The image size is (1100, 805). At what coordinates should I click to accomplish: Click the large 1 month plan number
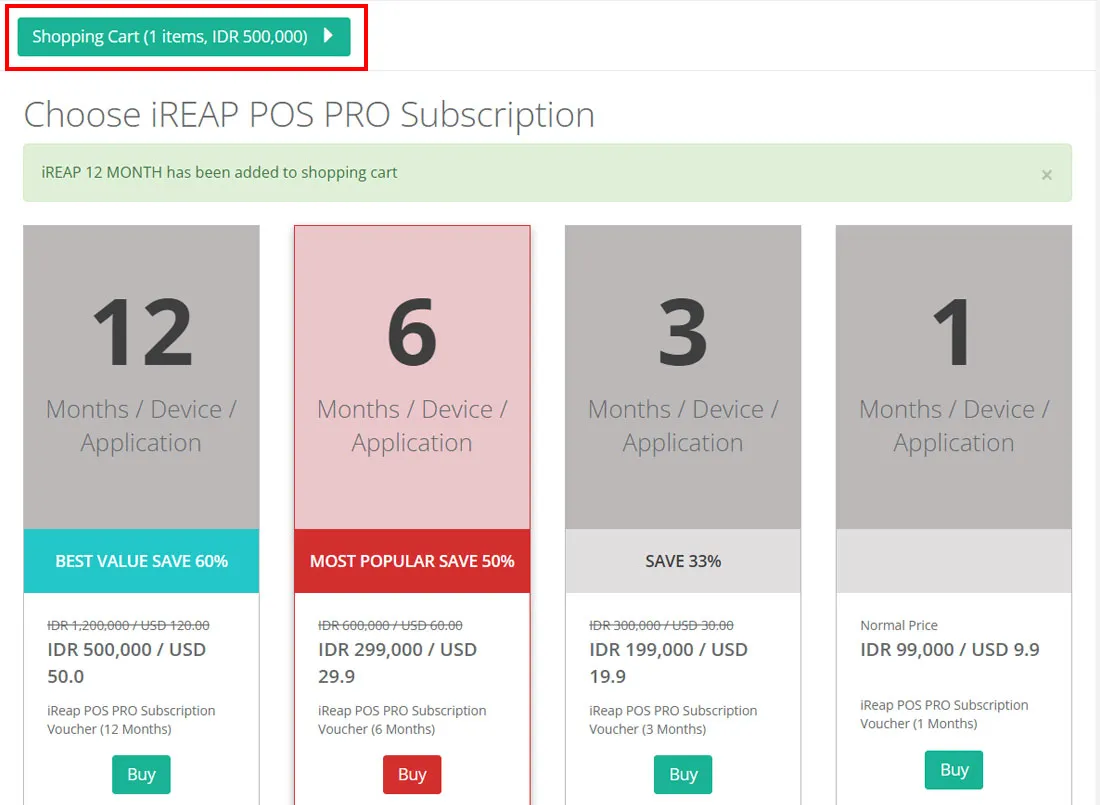953,332
